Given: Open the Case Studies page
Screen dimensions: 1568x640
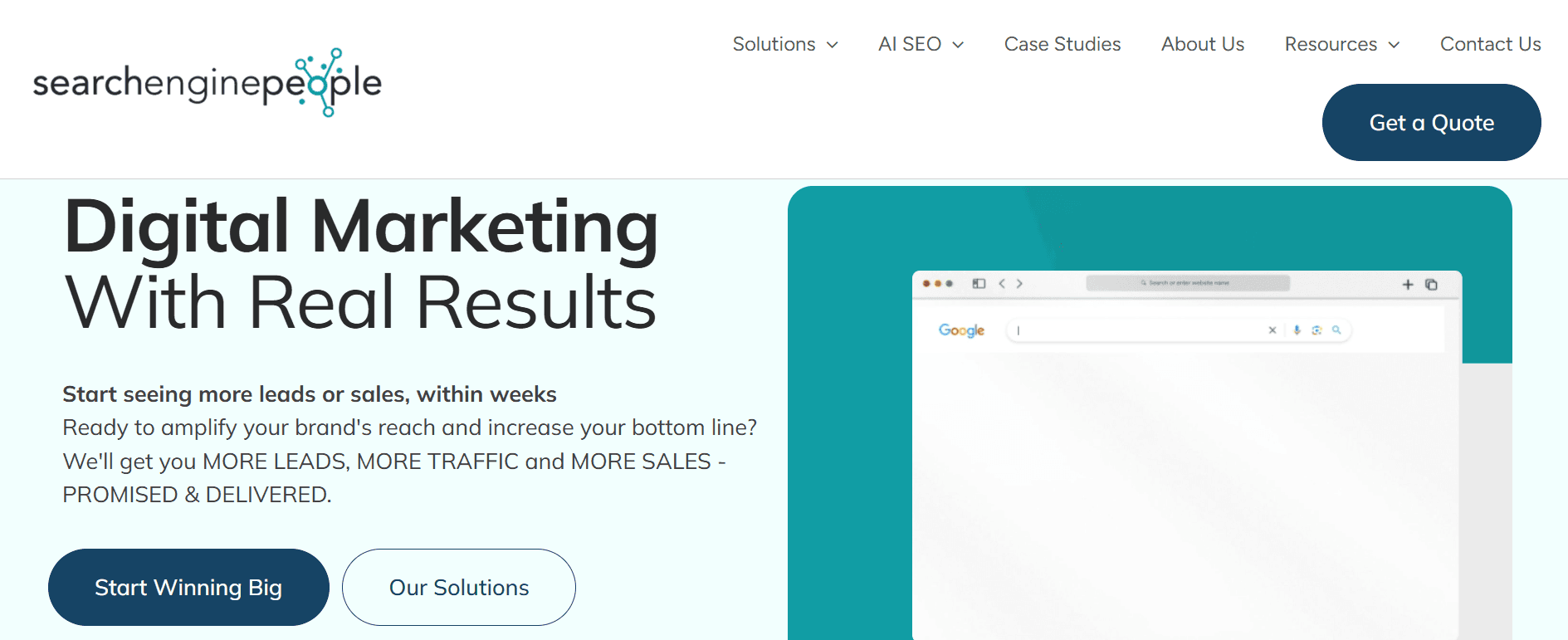Looking at the screenshot, I should point(1062,44).
